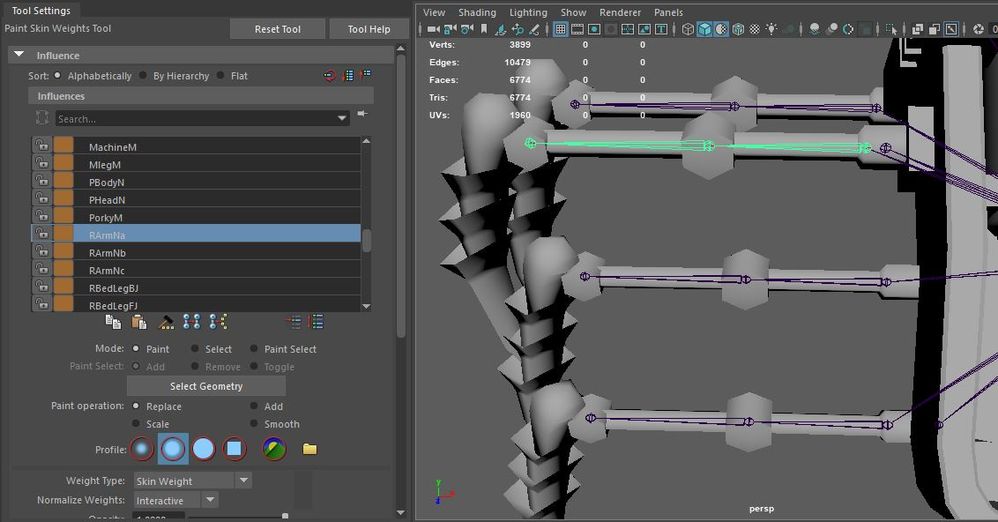Select the solid round brush profile

[x=203, y=449]
